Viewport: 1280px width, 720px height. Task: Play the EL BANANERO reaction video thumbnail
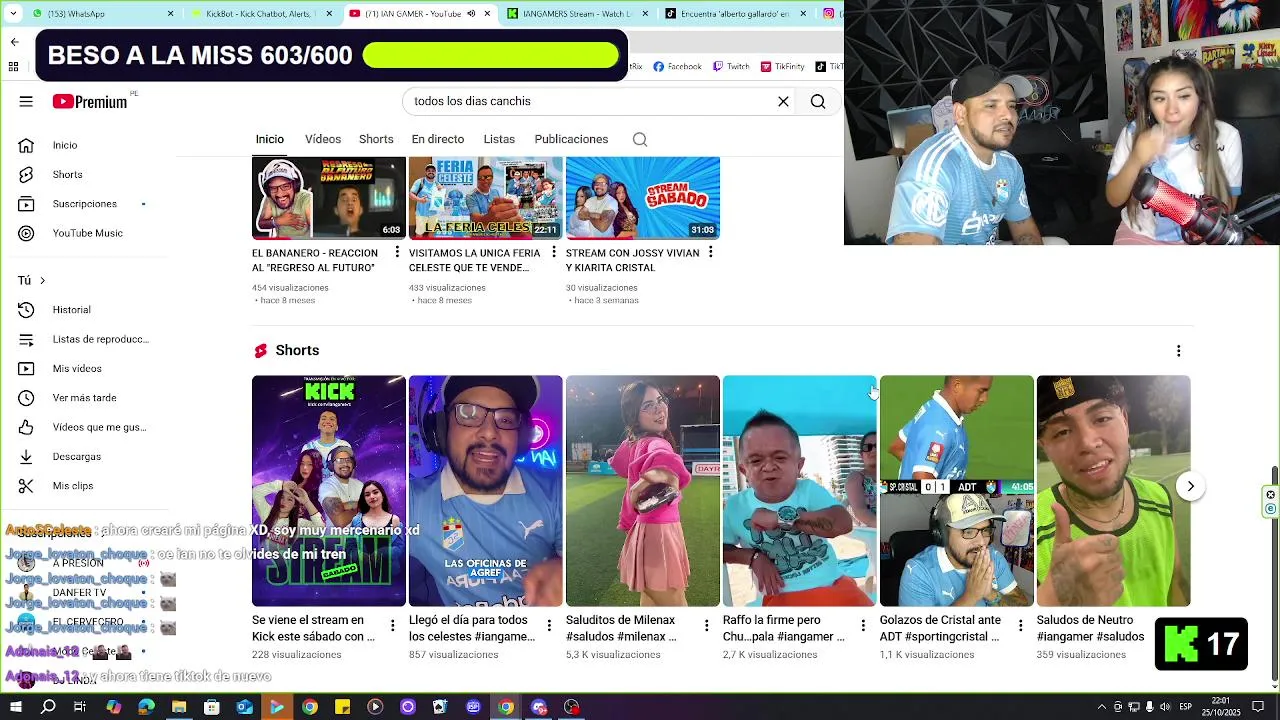point(329,198)
